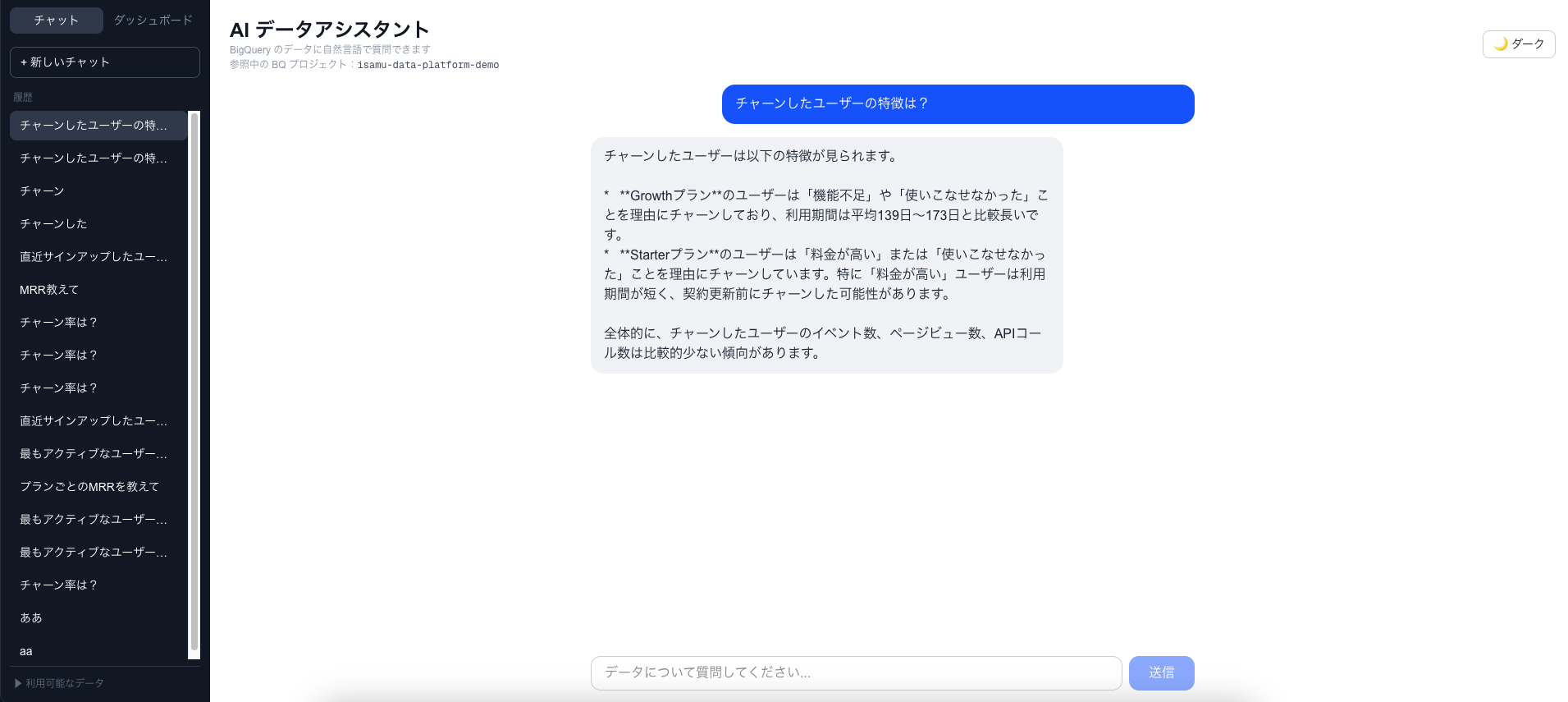Screen dimensions: 1568x702
Task: Open the MRR教えて history chat
Action: 49,290
